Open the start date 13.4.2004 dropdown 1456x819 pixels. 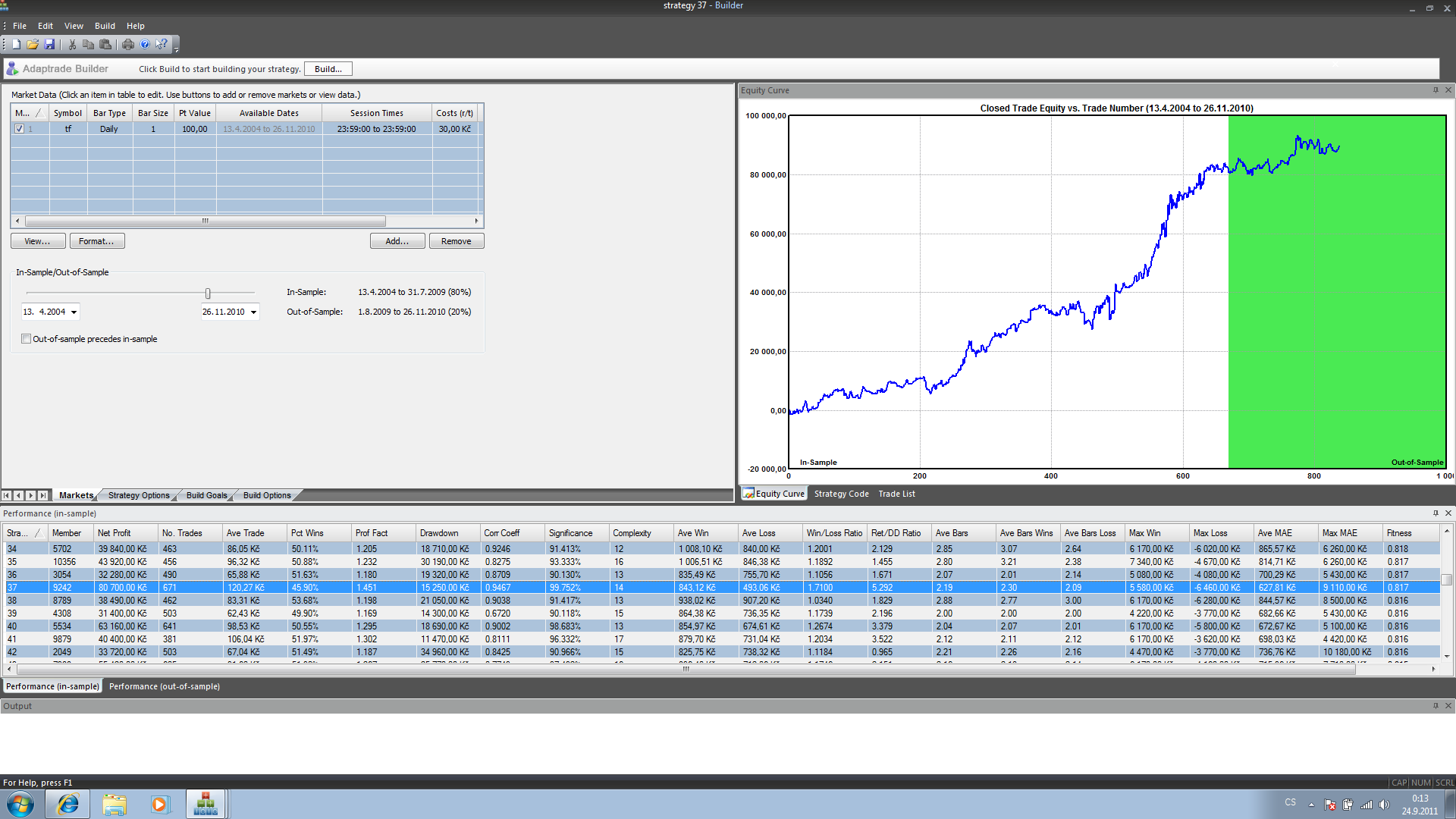point(74,312)
